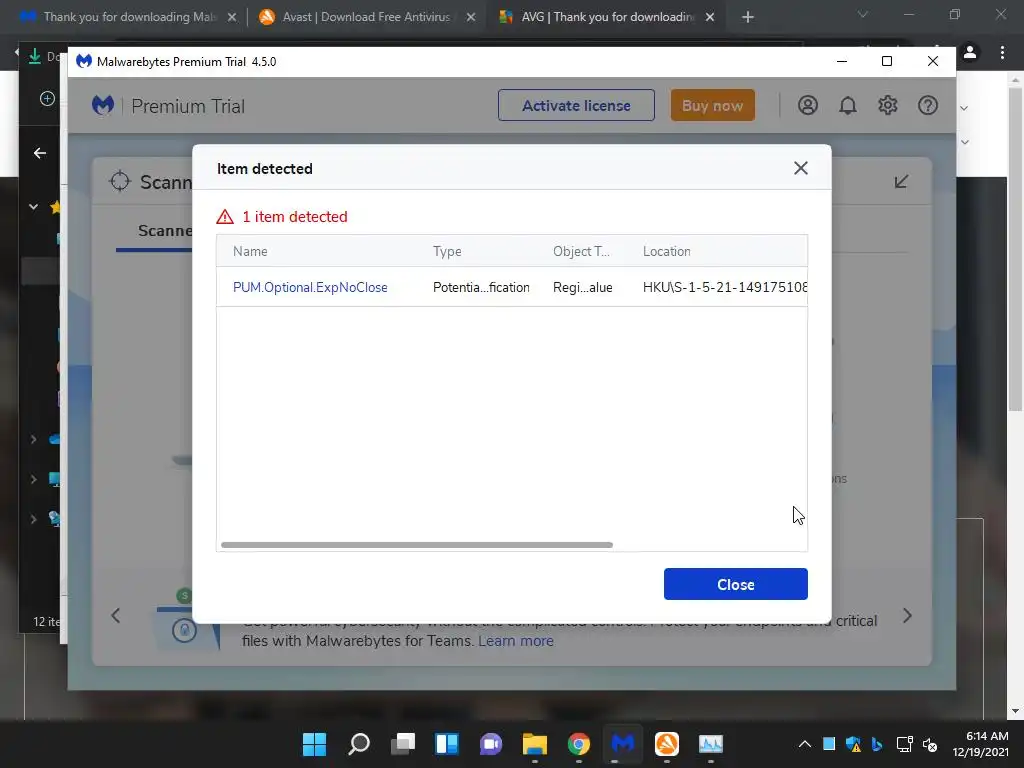Open Malwarebytes notifications bell

[848, 105]
